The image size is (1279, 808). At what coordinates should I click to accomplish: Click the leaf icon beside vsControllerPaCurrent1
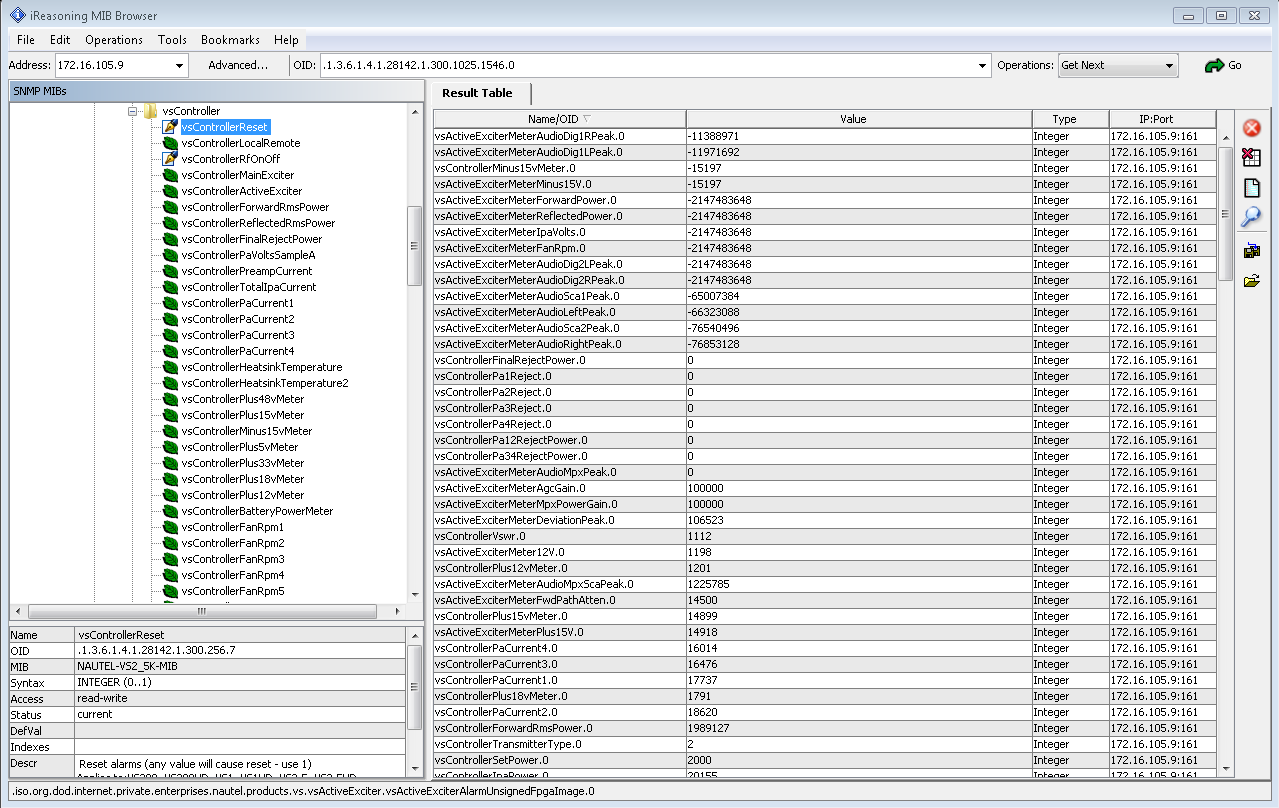click(169, 303)
